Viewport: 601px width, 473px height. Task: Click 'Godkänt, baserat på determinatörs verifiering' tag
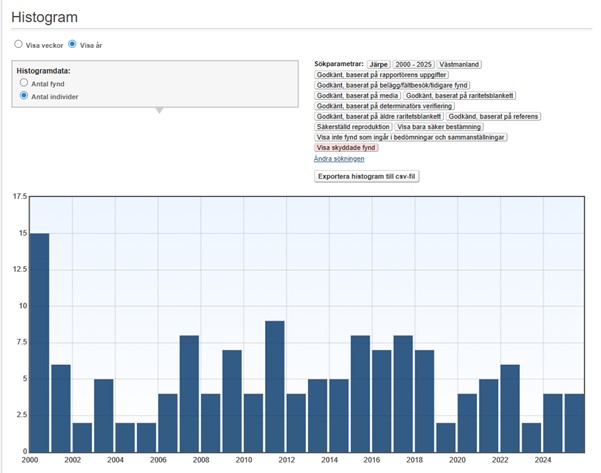385,106
